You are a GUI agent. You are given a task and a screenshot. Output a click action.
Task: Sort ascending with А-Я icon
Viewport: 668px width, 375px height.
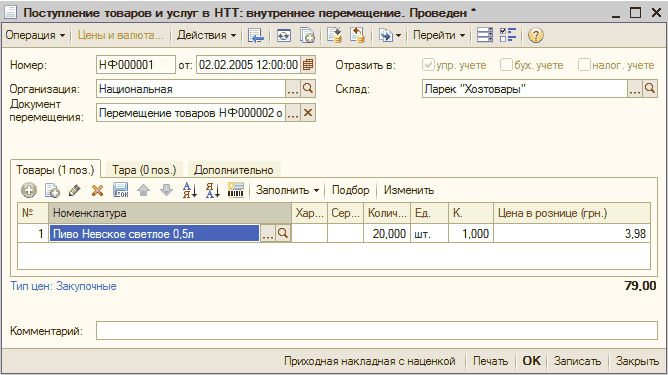coord(190,190)
